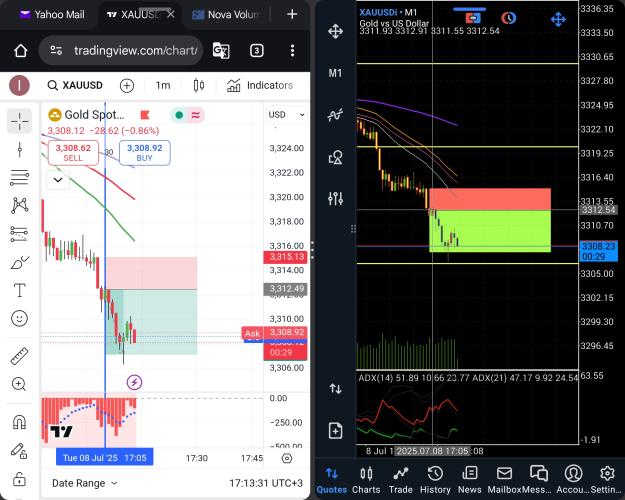Open the 1m timeframe selector
Image resolution: width=625 pixels, height=500 pixels.
(163, 85)
